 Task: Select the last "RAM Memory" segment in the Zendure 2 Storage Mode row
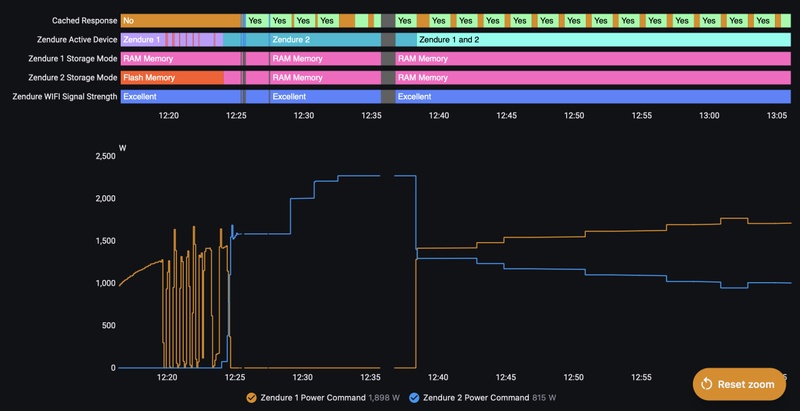pos(593,78)
